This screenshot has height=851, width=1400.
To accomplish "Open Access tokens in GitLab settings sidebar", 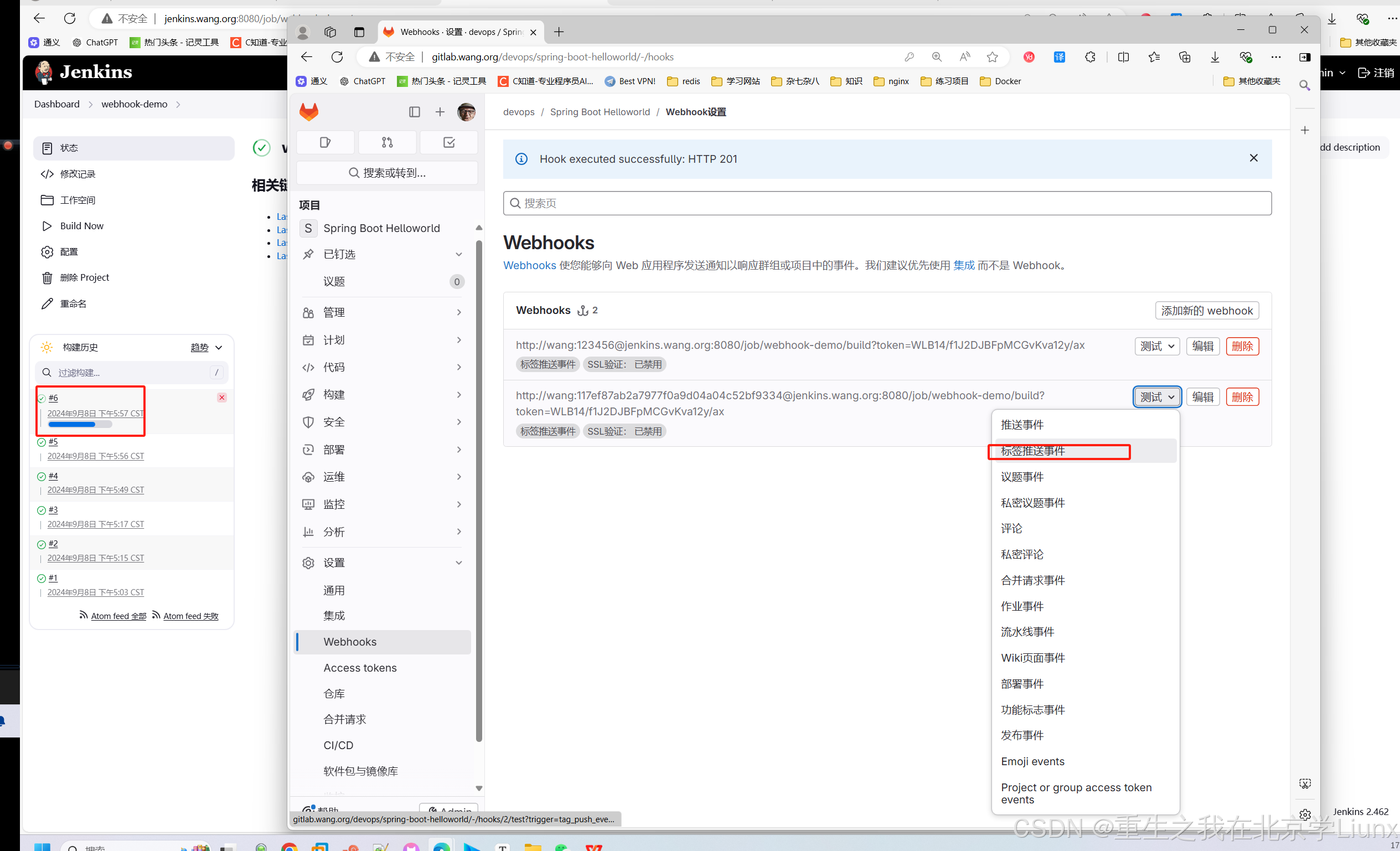I will pos(383,667).
